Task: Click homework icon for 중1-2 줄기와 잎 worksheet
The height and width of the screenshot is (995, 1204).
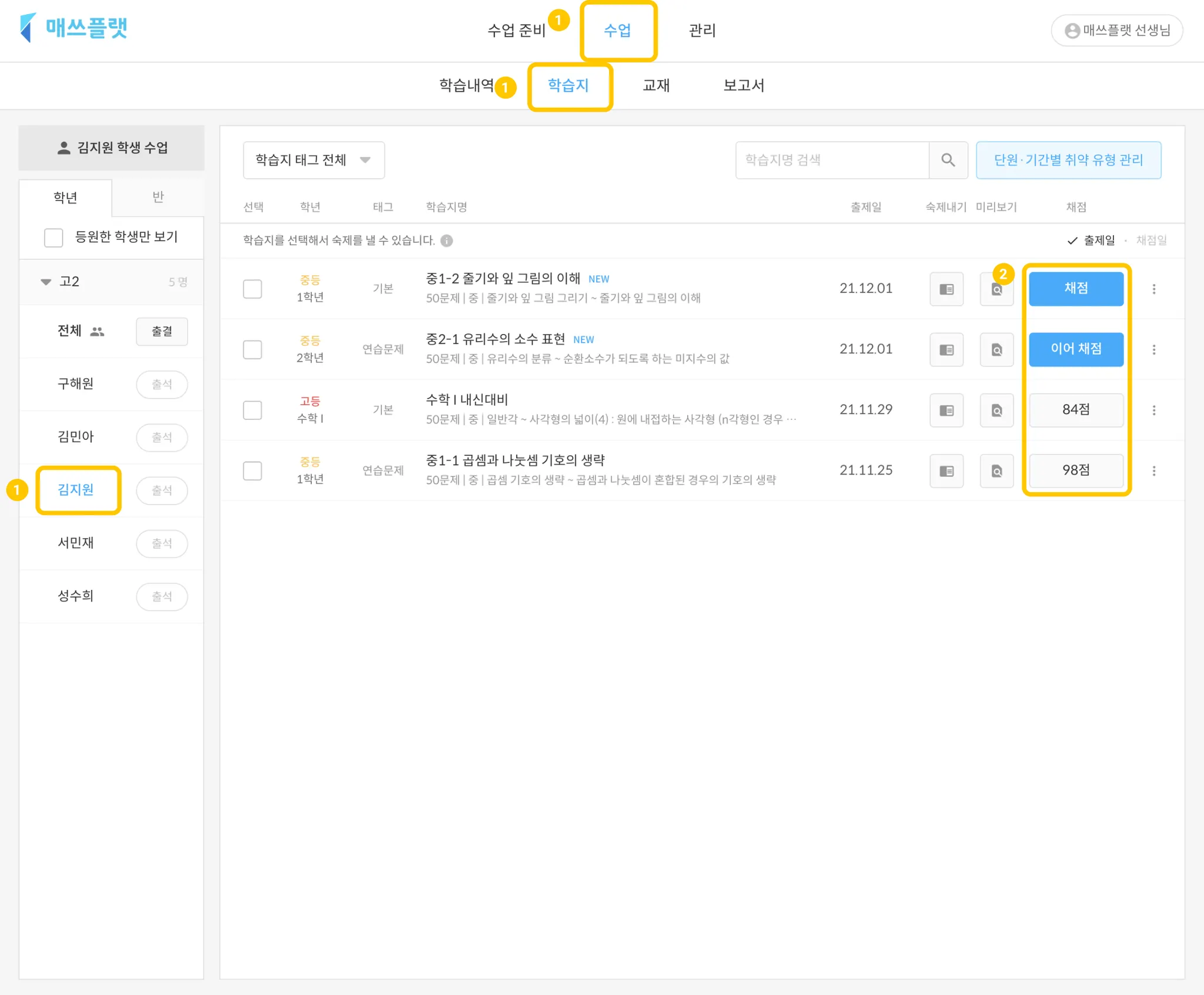Action: (946, 289)
